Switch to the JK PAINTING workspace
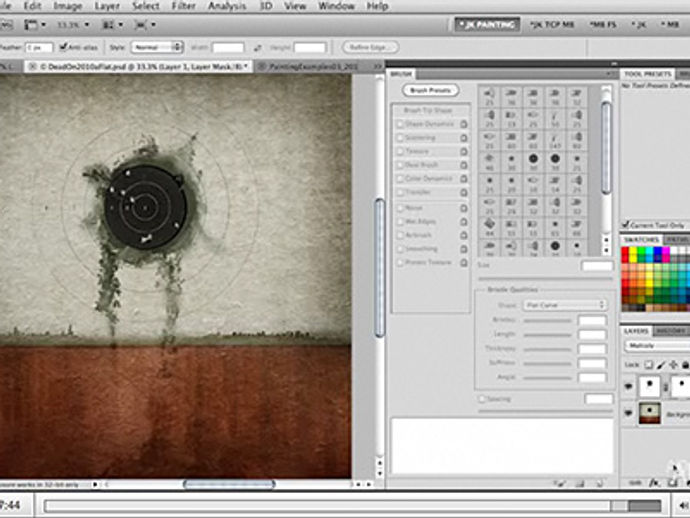The height and width of the screenshot is (518, 690). (x=487, y=25)
